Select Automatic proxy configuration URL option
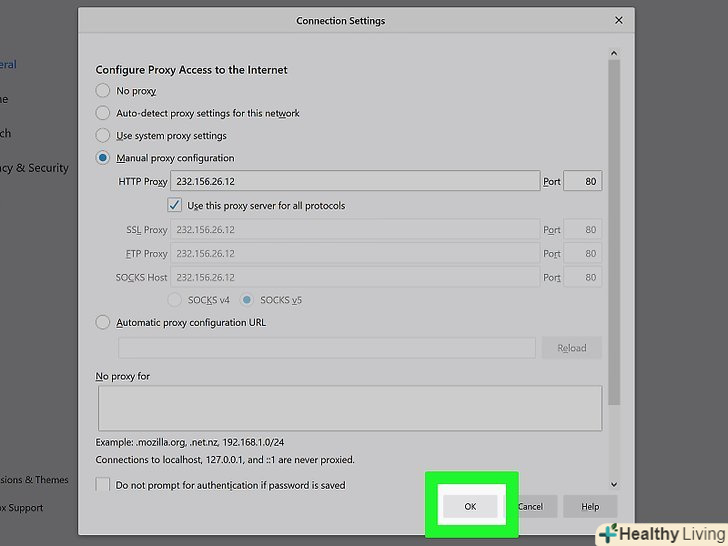Image resolution: width=728 pixels, height=546 pixels. (x=103, y=322)
